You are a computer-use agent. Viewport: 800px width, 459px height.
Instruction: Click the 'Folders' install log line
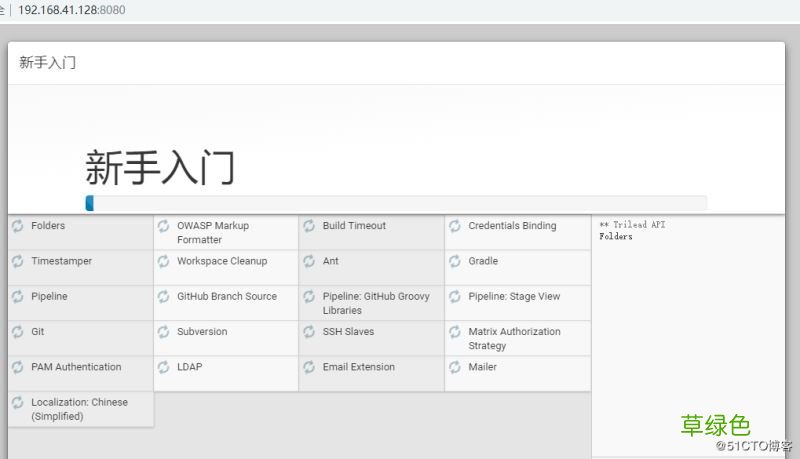click(x=616, y=236)
